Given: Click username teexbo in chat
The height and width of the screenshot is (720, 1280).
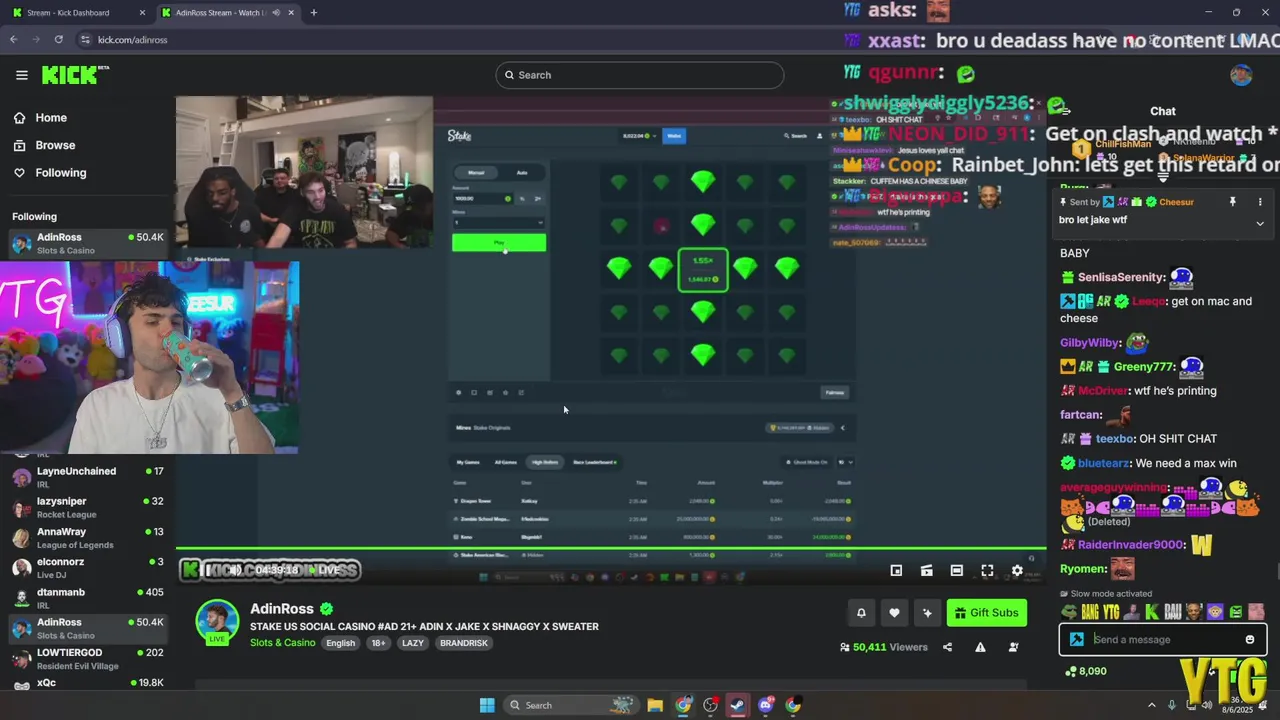Looking at the screenshot, I should [x=1115, y=439].
